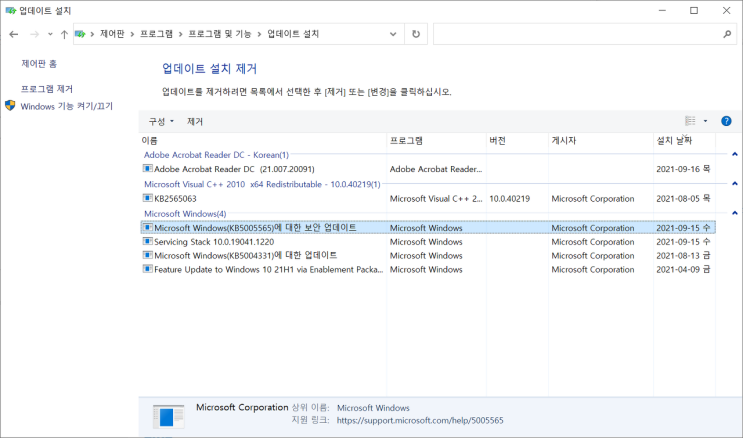This screenshot has height=438, width=743.
Task: Click the icon of the KB5005565 update
Action: (x=148, y=228)
